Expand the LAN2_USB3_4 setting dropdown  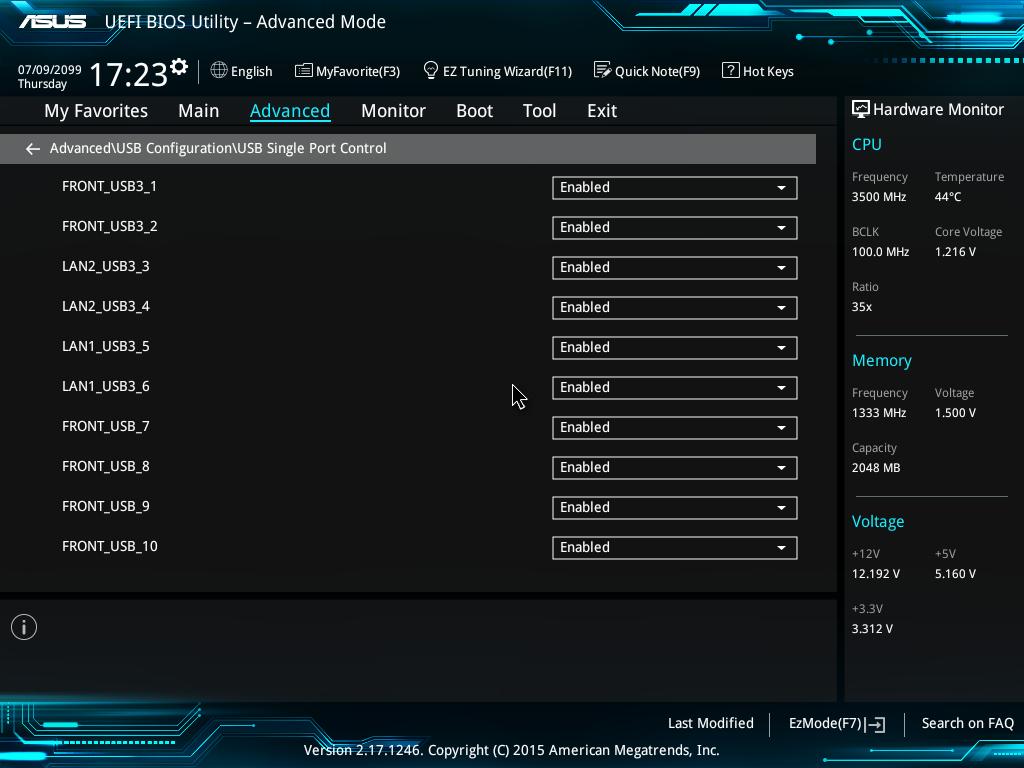click(x=675, y=308)
